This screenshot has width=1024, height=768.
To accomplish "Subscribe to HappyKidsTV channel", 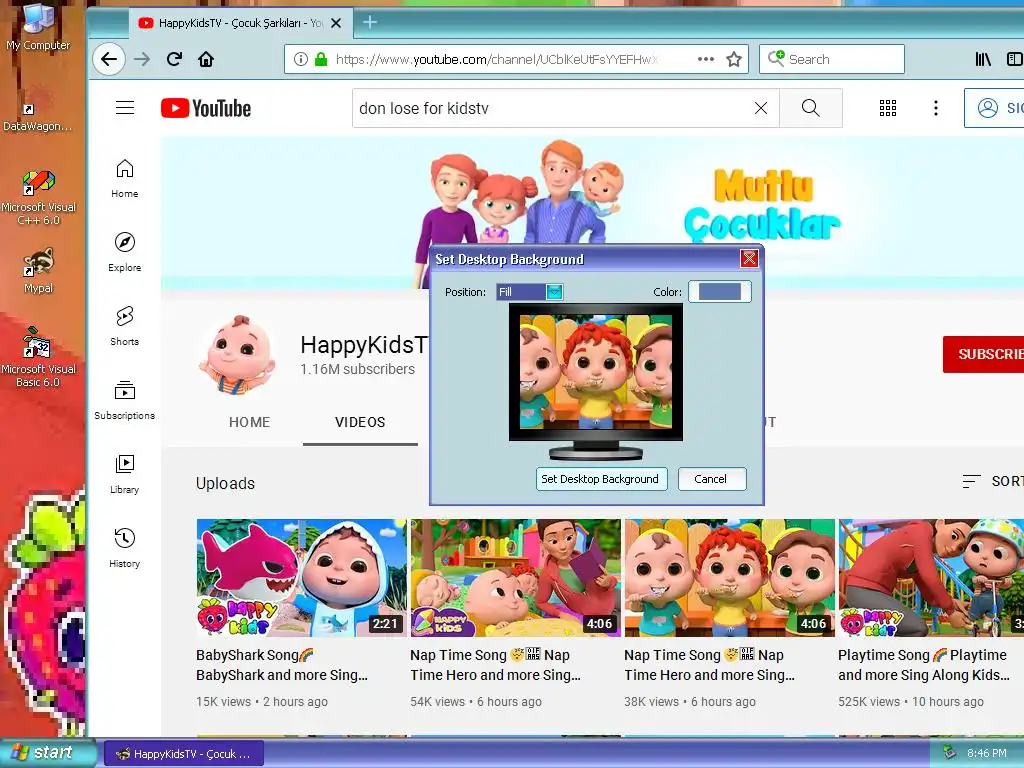I will coord(984,355).
